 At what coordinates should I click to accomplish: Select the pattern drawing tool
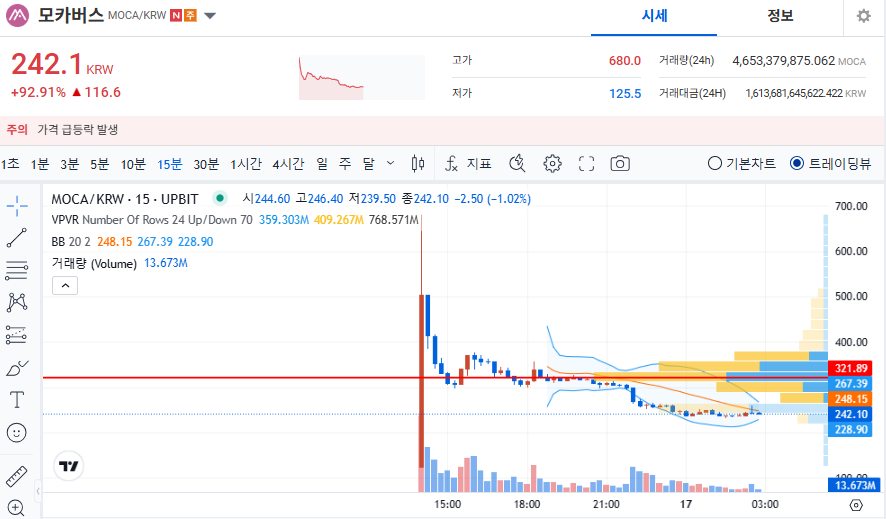pyautogui.click(x=17, y=303)
